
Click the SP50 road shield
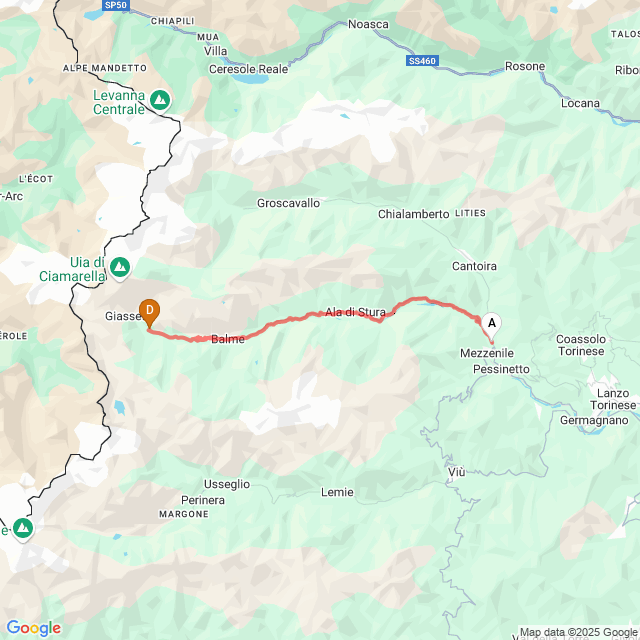tap(116, 5)
